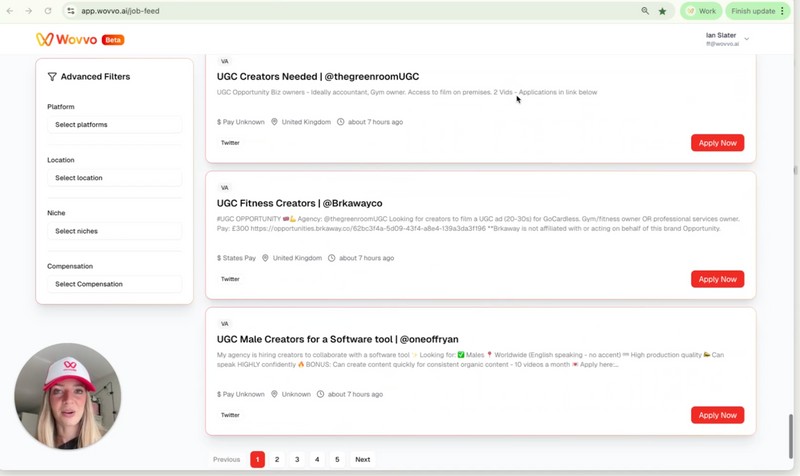This screenshot has height=476, width=800.
Task: Click location pin icon on oneoffryan card
Action: tap(274, 394)
